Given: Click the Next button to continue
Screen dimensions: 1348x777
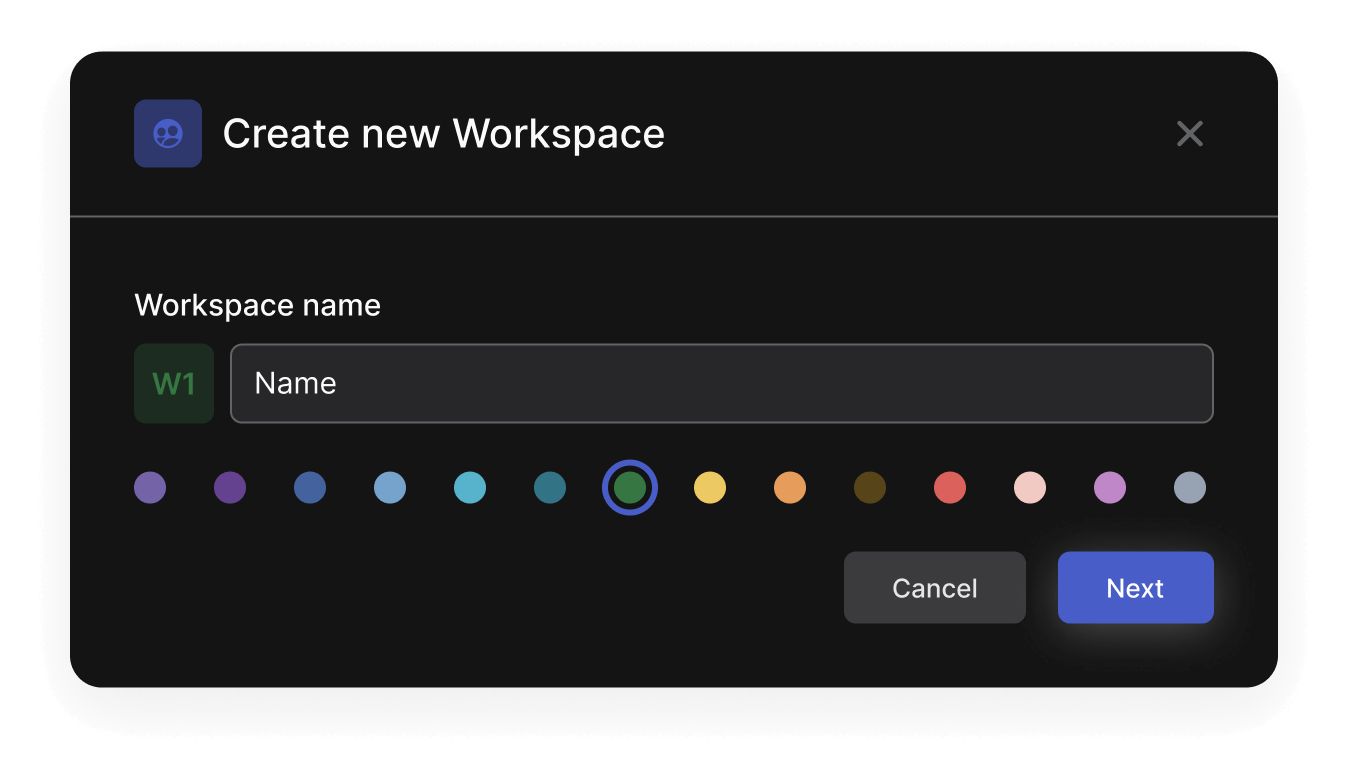Looking at the screenshot, I should 1135,588.
